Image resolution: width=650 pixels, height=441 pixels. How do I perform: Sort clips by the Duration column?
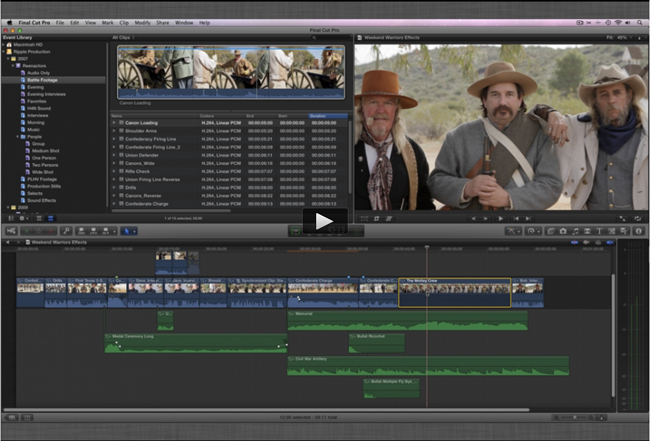327,116
